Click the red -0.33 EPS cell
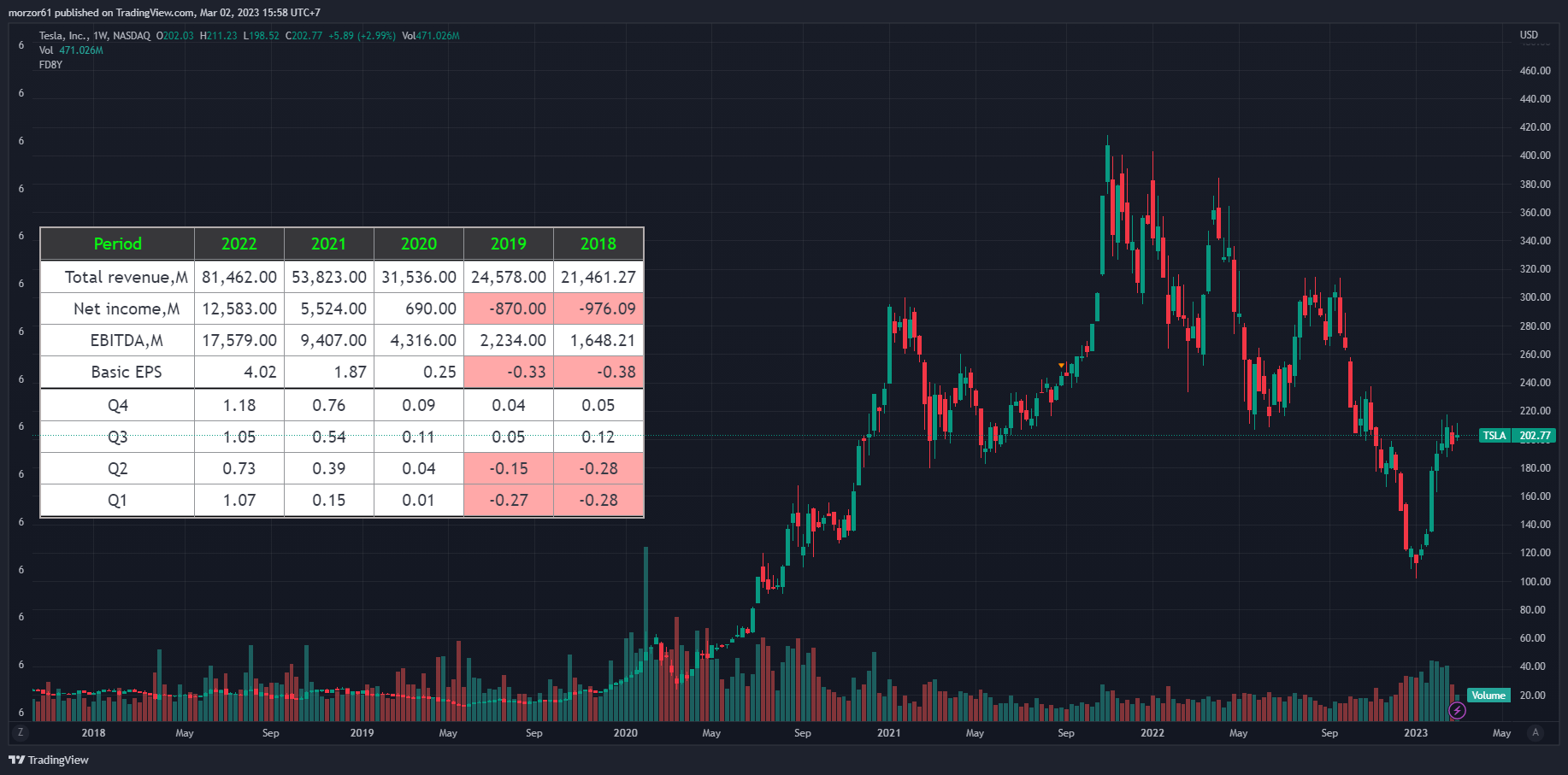The height and width of the screenshot is (775, 1568). [509, 372]
